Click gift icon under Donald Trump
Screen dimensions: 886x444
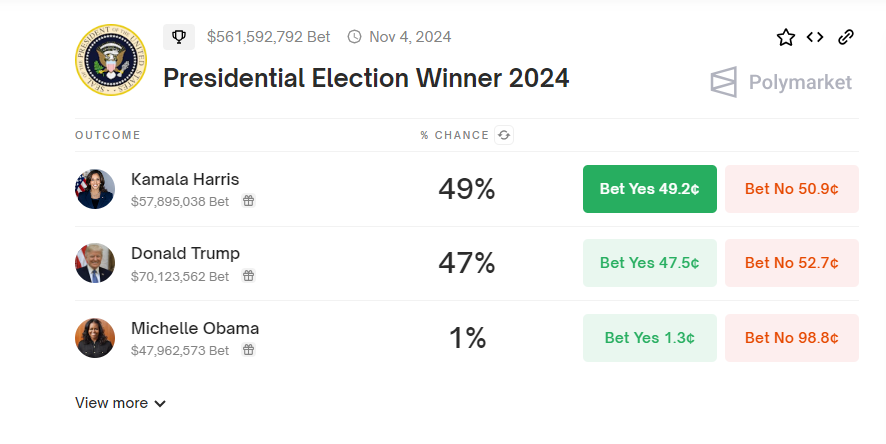(248, 275)
